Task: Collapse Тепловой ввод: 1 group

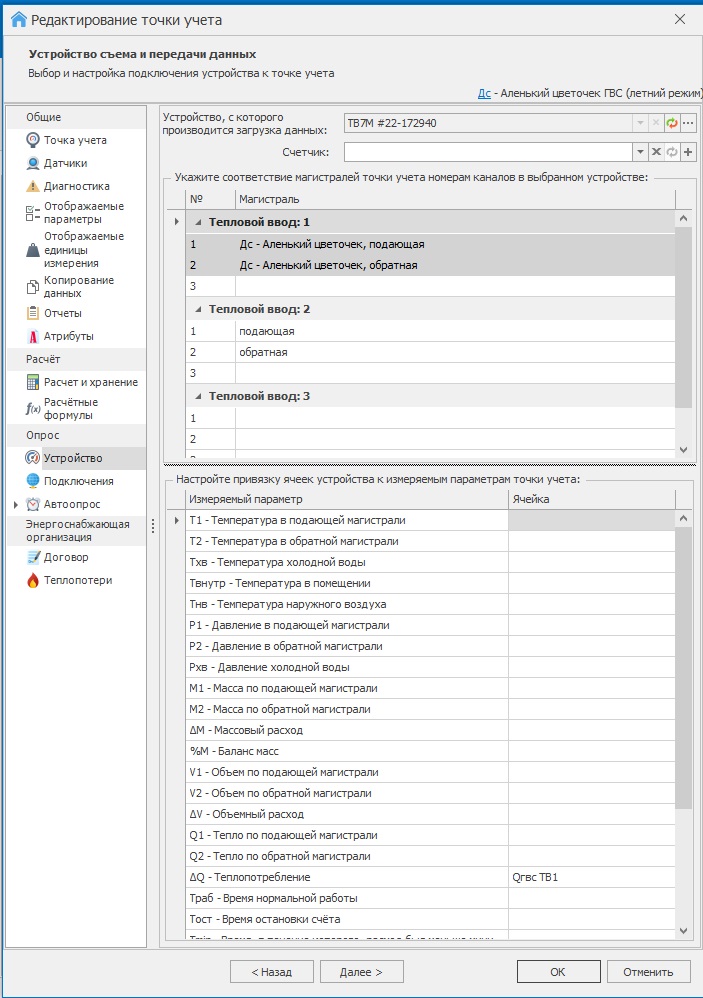Action: pyautogui.click(x=198, y=222)
